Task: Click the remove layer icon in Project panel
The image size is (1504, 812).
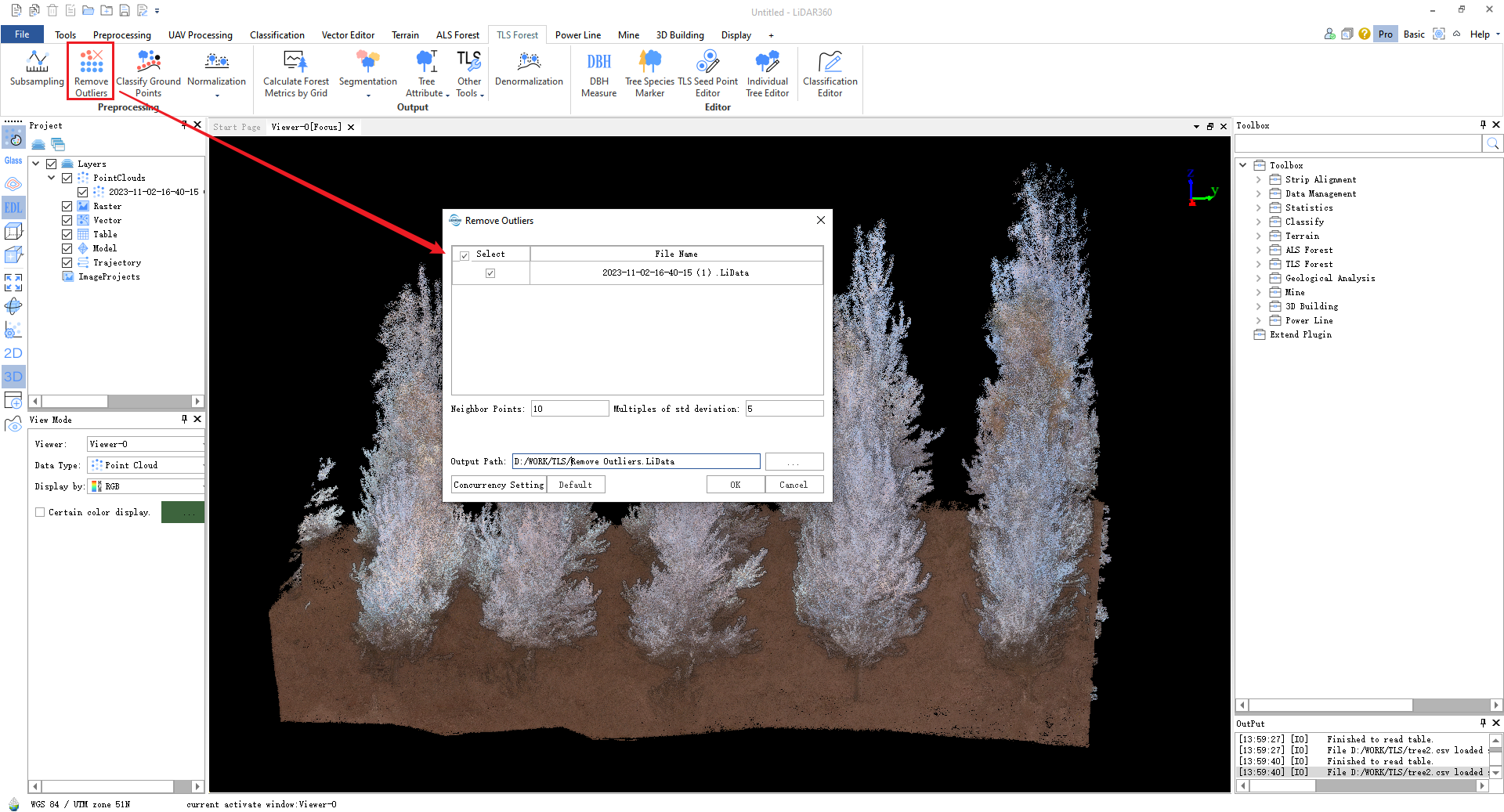Action: click(x=58, y=144)
